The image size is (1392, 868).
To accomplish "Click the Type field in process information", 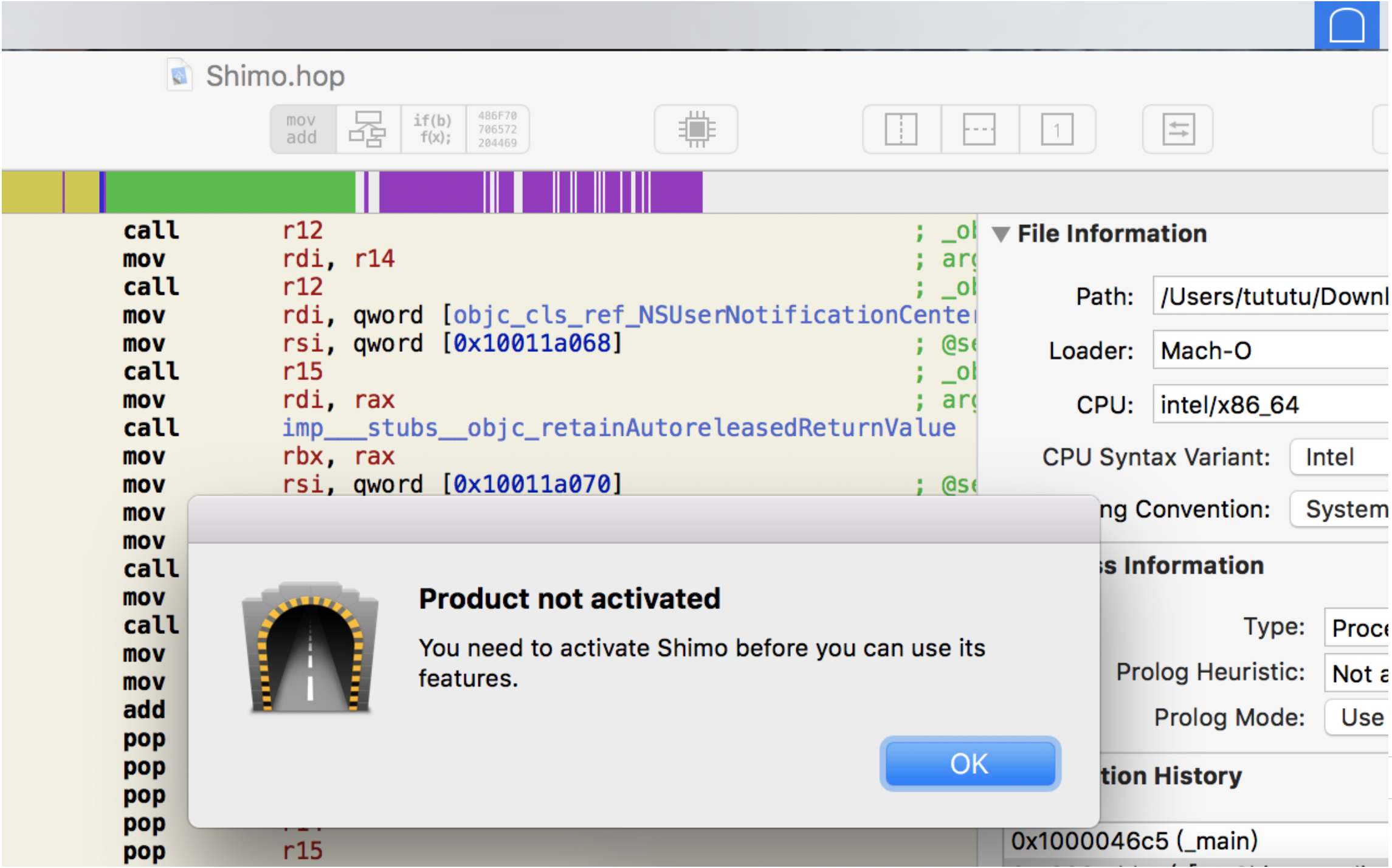I will pyautogui.click(x=1357, y=627).
